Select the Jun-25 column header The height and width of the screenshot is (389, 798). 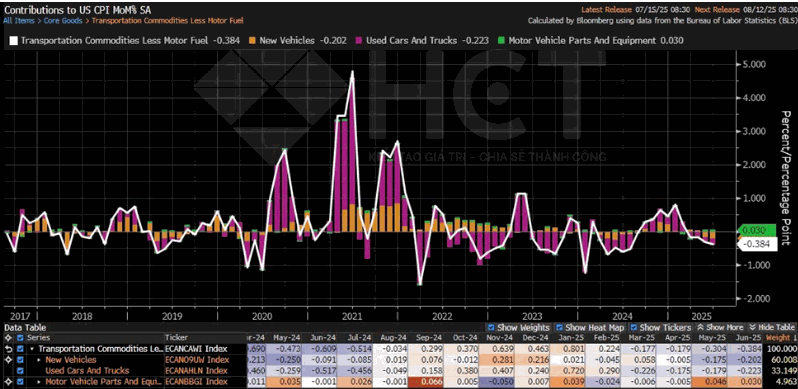pos(750,338)
